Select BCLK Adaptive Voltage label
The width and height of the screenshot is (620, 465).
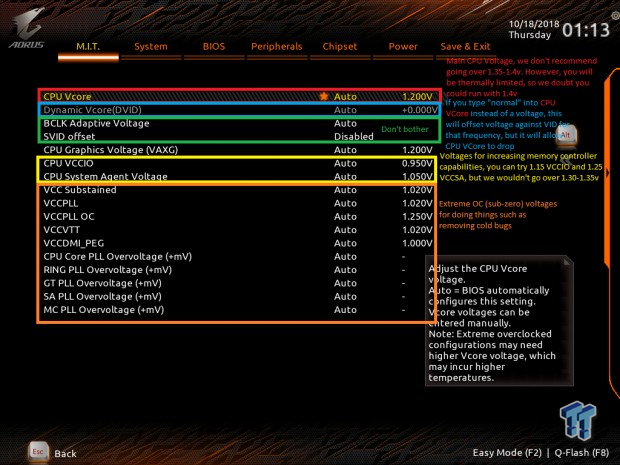click(96, 123)
